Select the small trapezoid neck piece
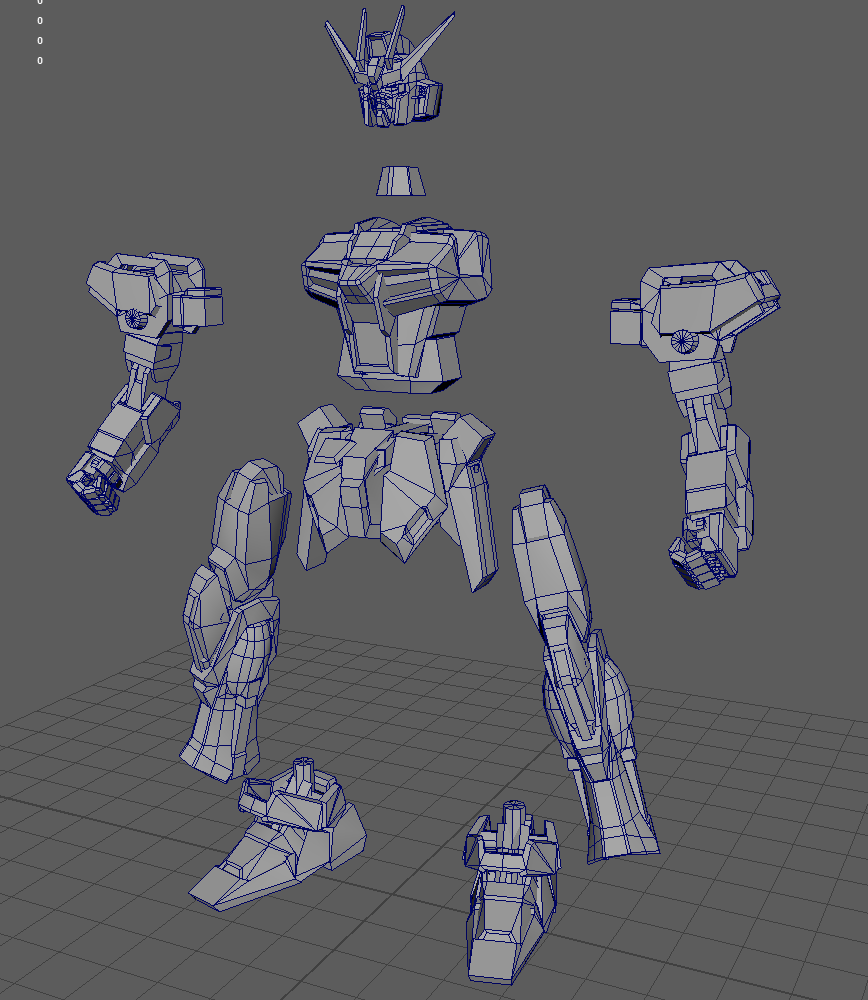This screenshot has height=1000, width=868. 401,181
